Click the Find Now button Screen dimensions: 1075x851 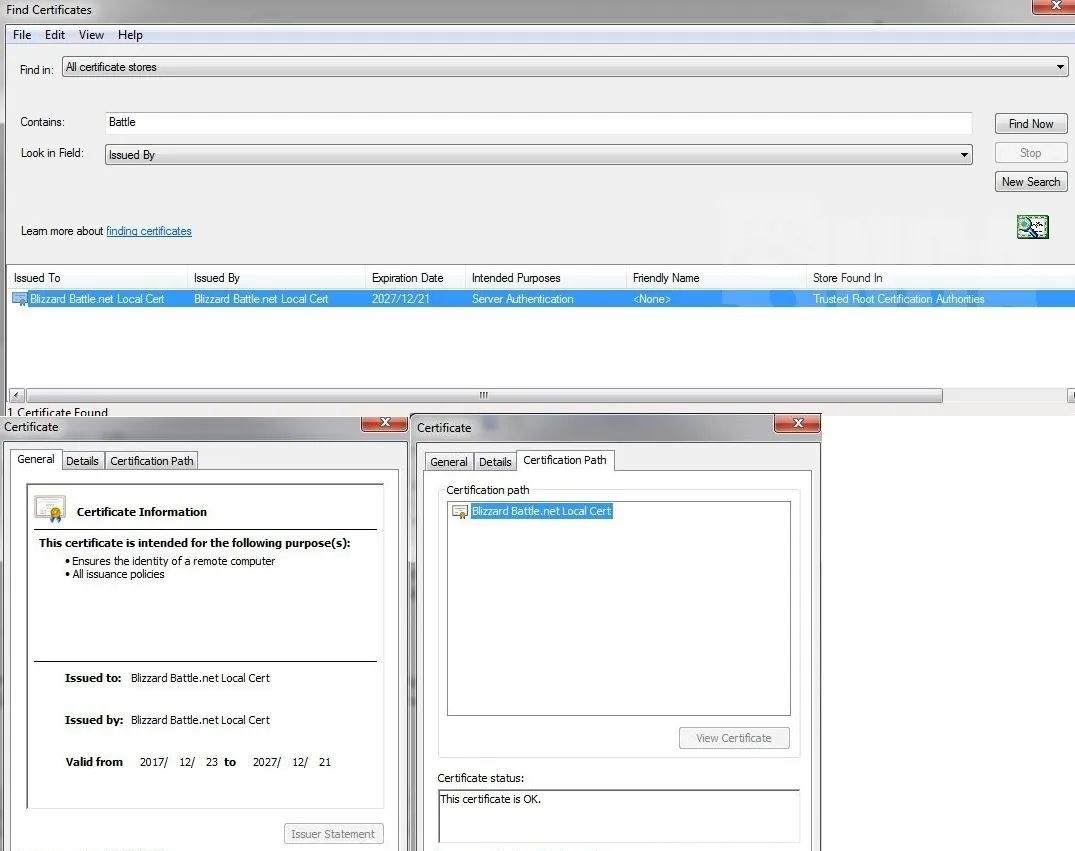pyautogui.click(x=1031, y=124)
